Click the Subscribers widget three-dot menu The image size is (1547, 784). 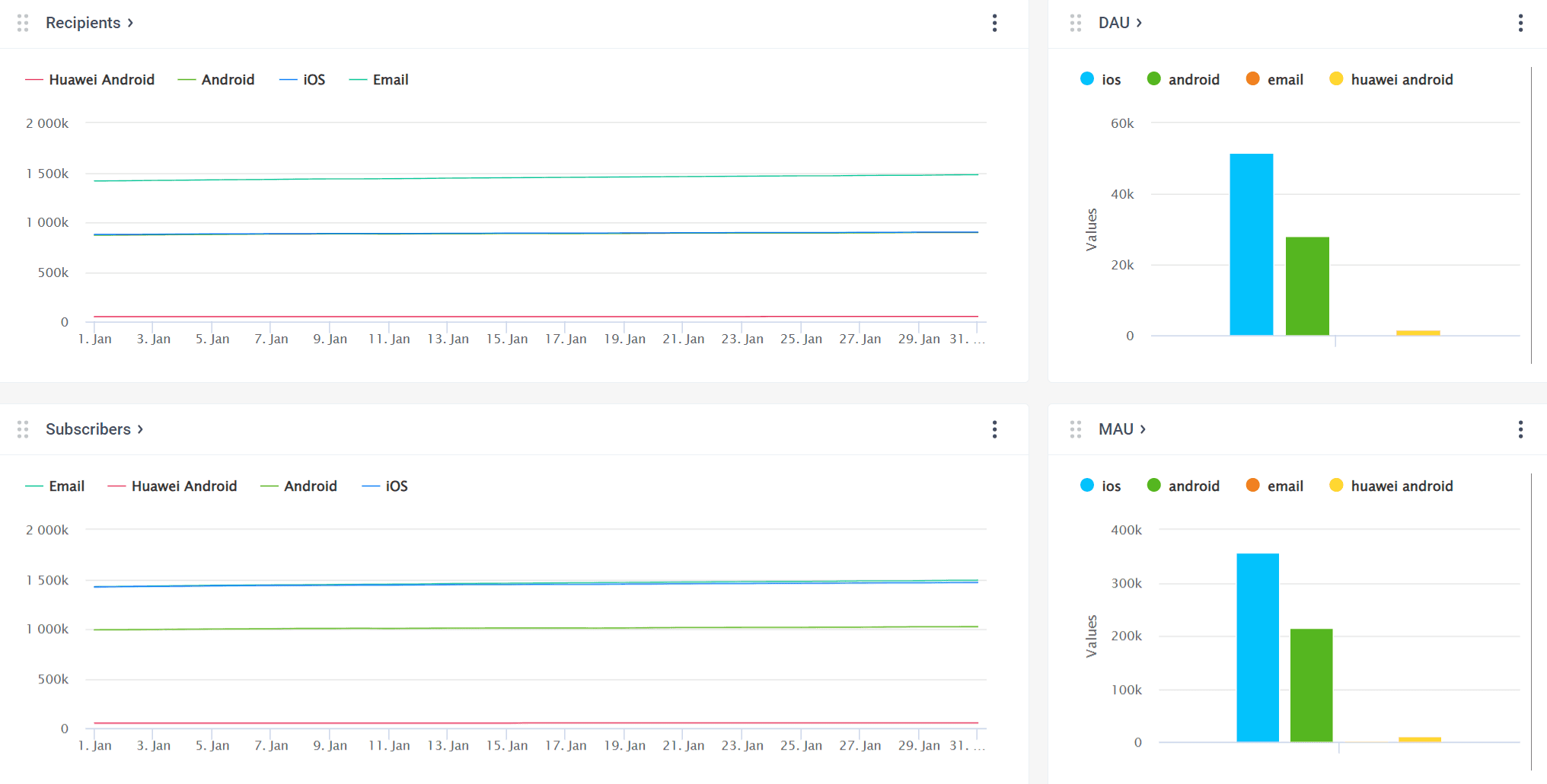(994, 429)
